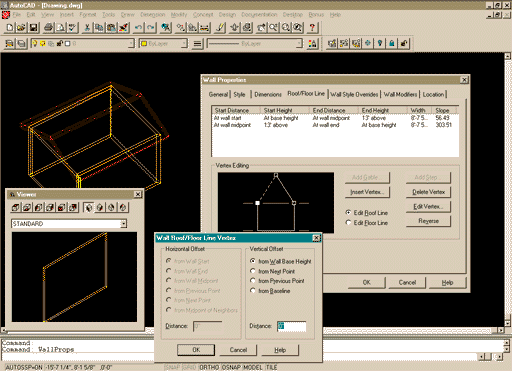Viewport: 512px width, 371px height.
Task: Choose vertical offset from Wall Base Height
Action: [253, 261]
